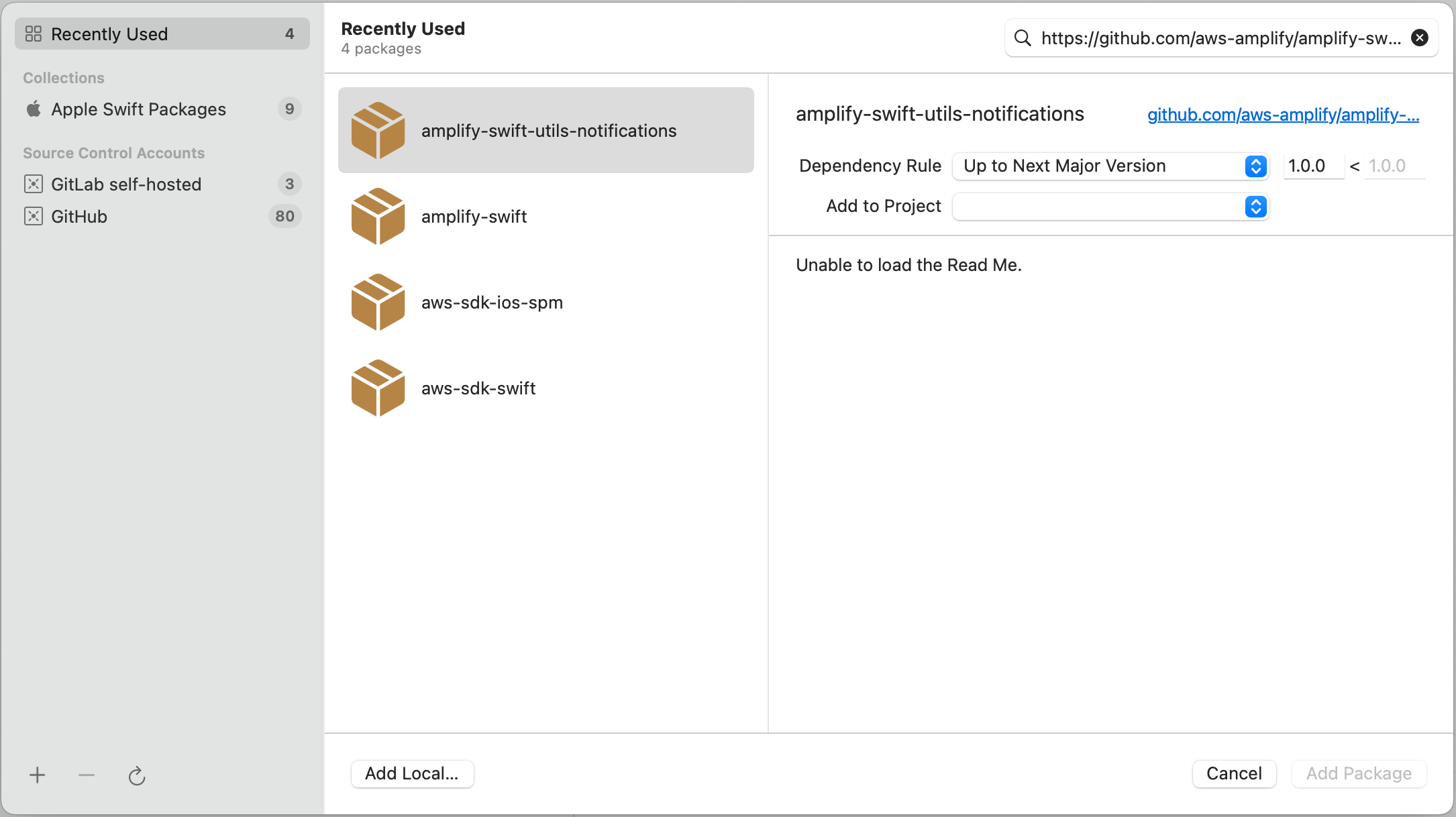The image size is (1456, 817).
Task: Select the aws-sdk-swift package icon
Action: click(x=378, y=388)
